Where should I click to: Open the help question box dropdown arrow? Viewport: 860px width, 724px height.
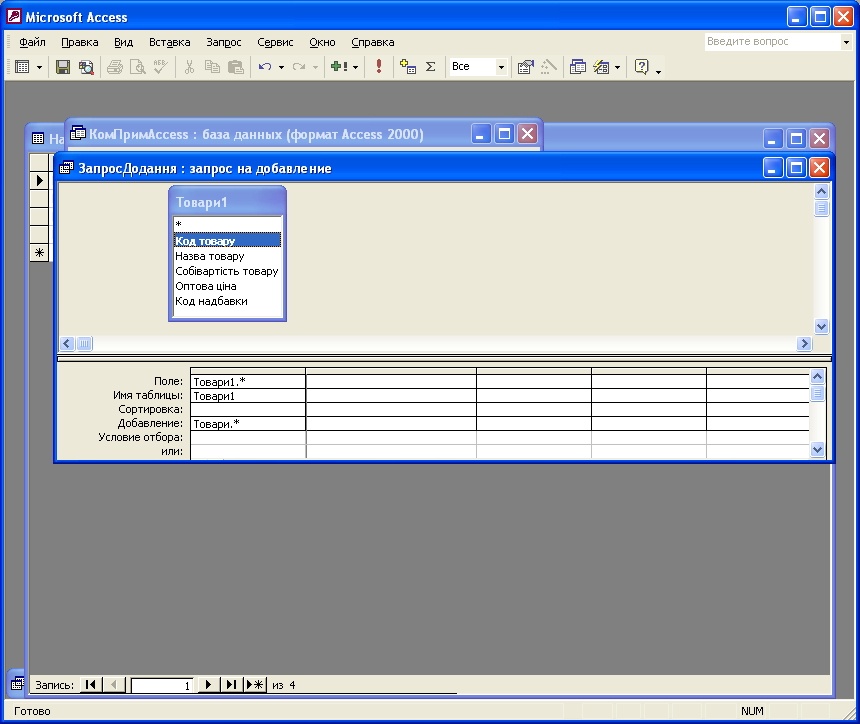(x=846, y=42)
